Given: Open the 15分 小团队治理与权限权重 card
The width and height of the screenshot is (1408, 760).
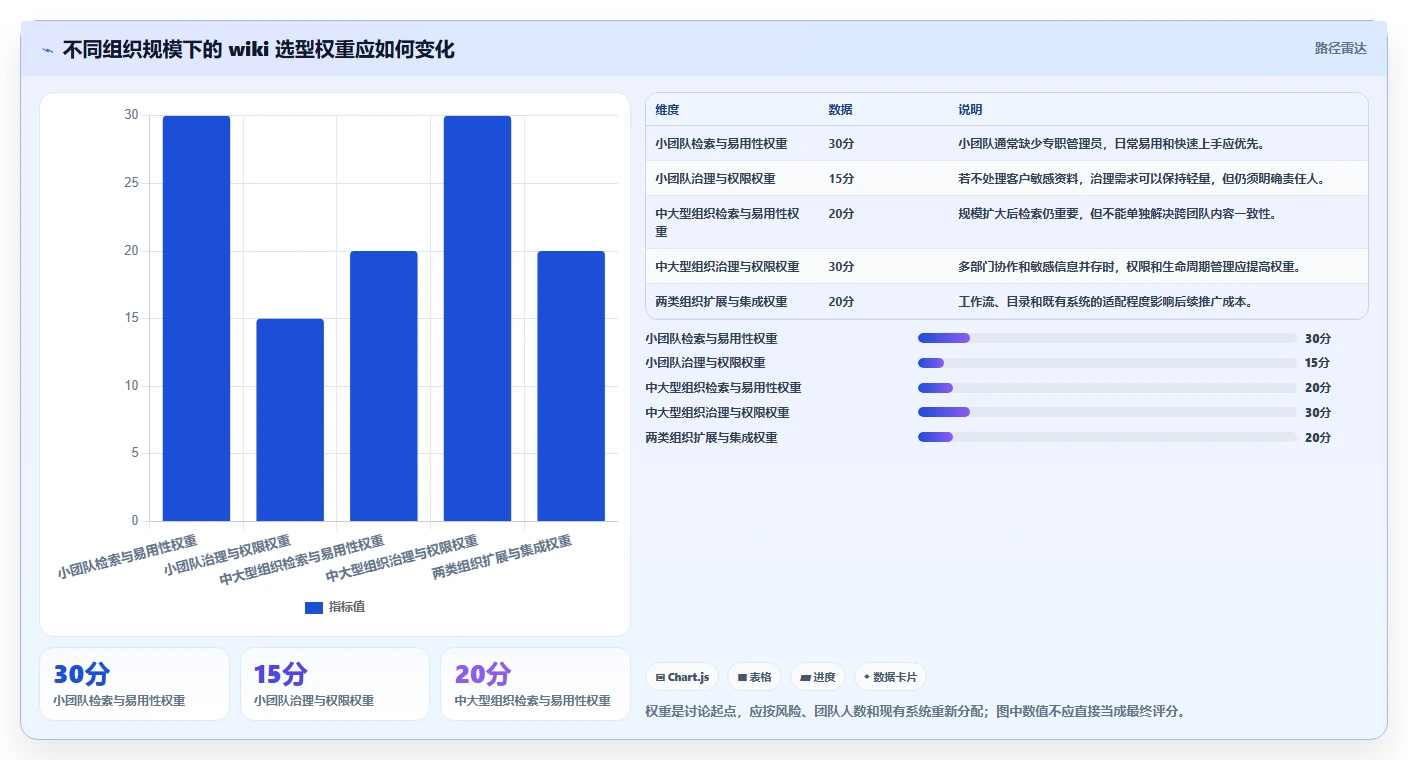Looking at the screenshot, I should (335, 684).
